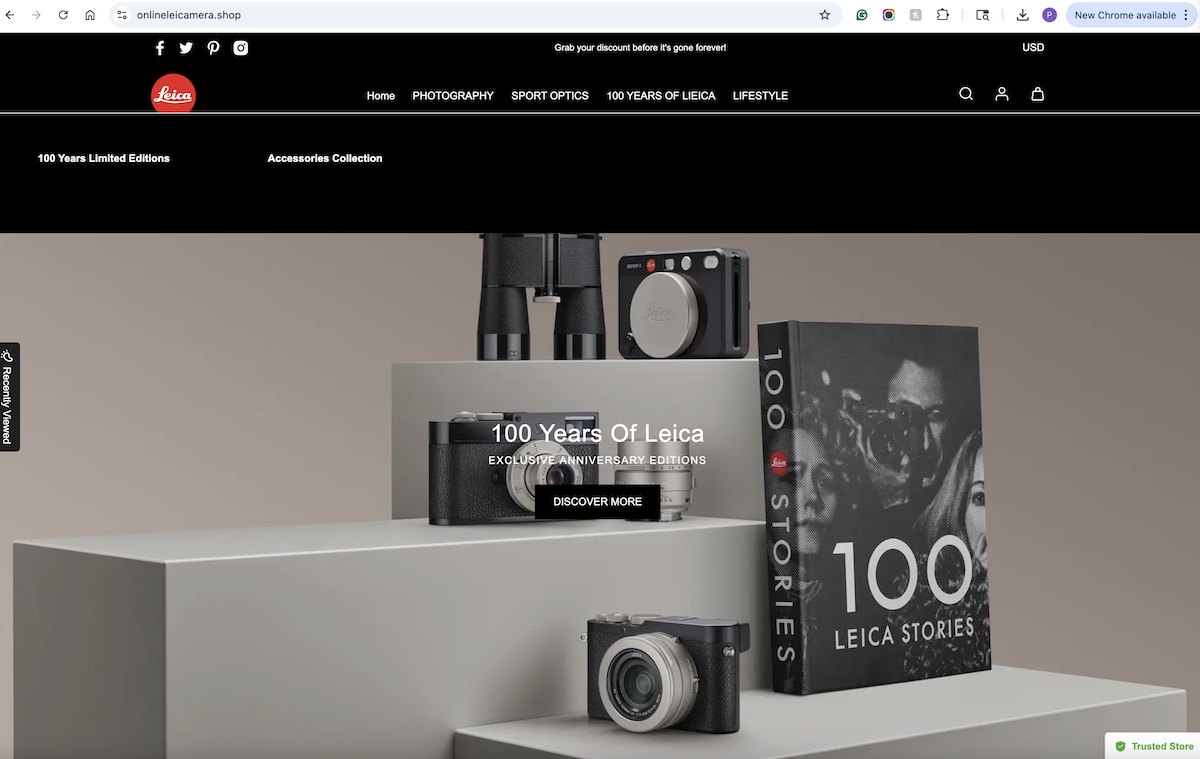The height and width of the screenshot is (759, 1200).
Task: Click the DISCOVER MORE button
Action: click(x=597, y=501)
